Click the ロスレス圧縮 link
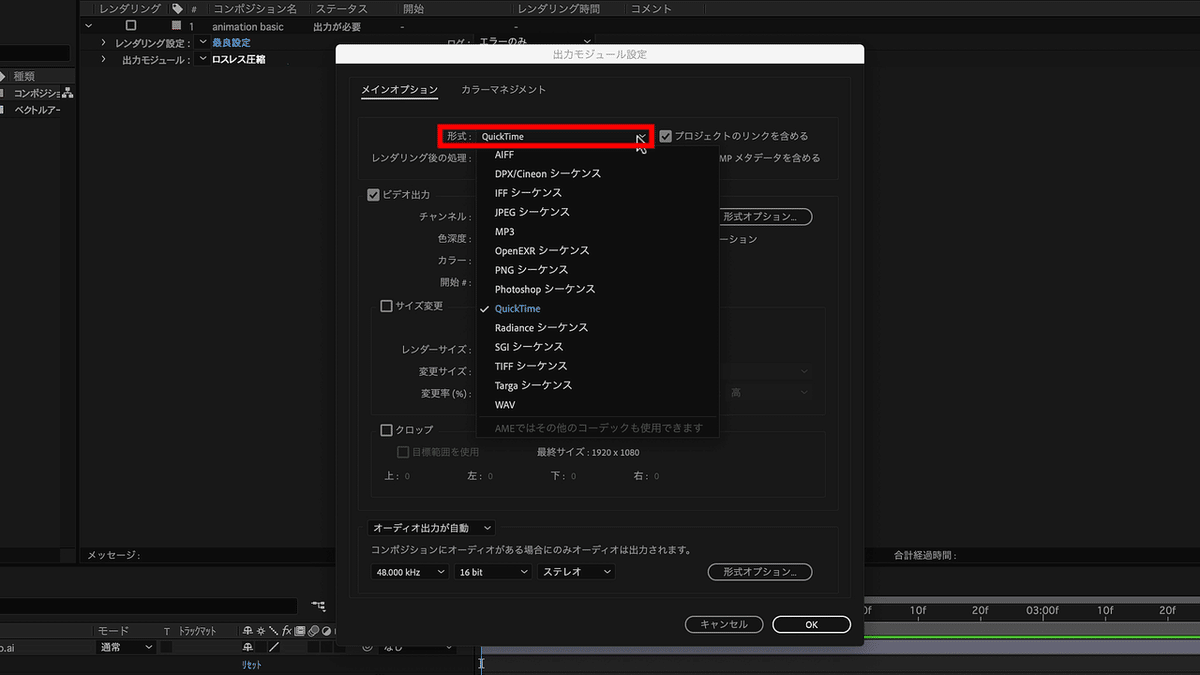The image size is (1200, 675). click(x=238, y=60)
